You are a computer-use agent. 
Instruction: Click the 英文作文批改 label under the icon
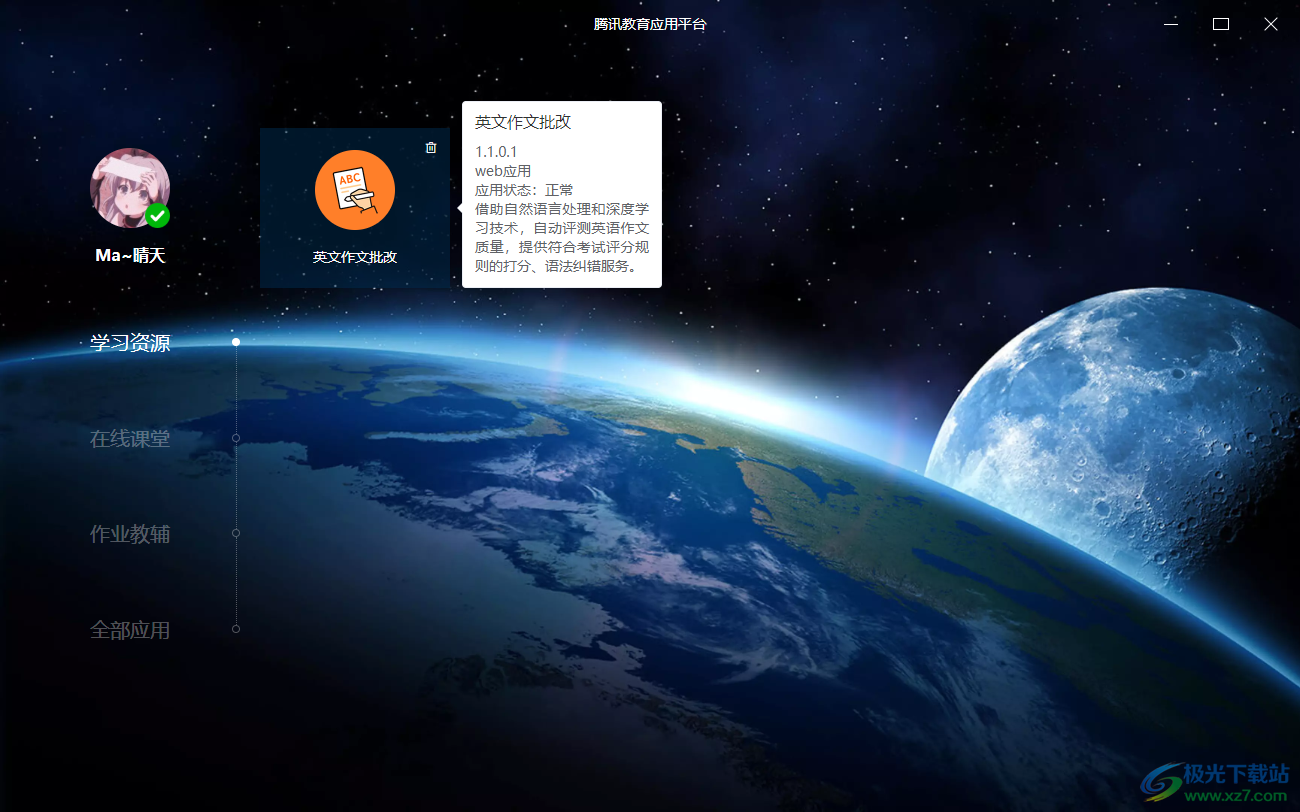coord(355,257)
